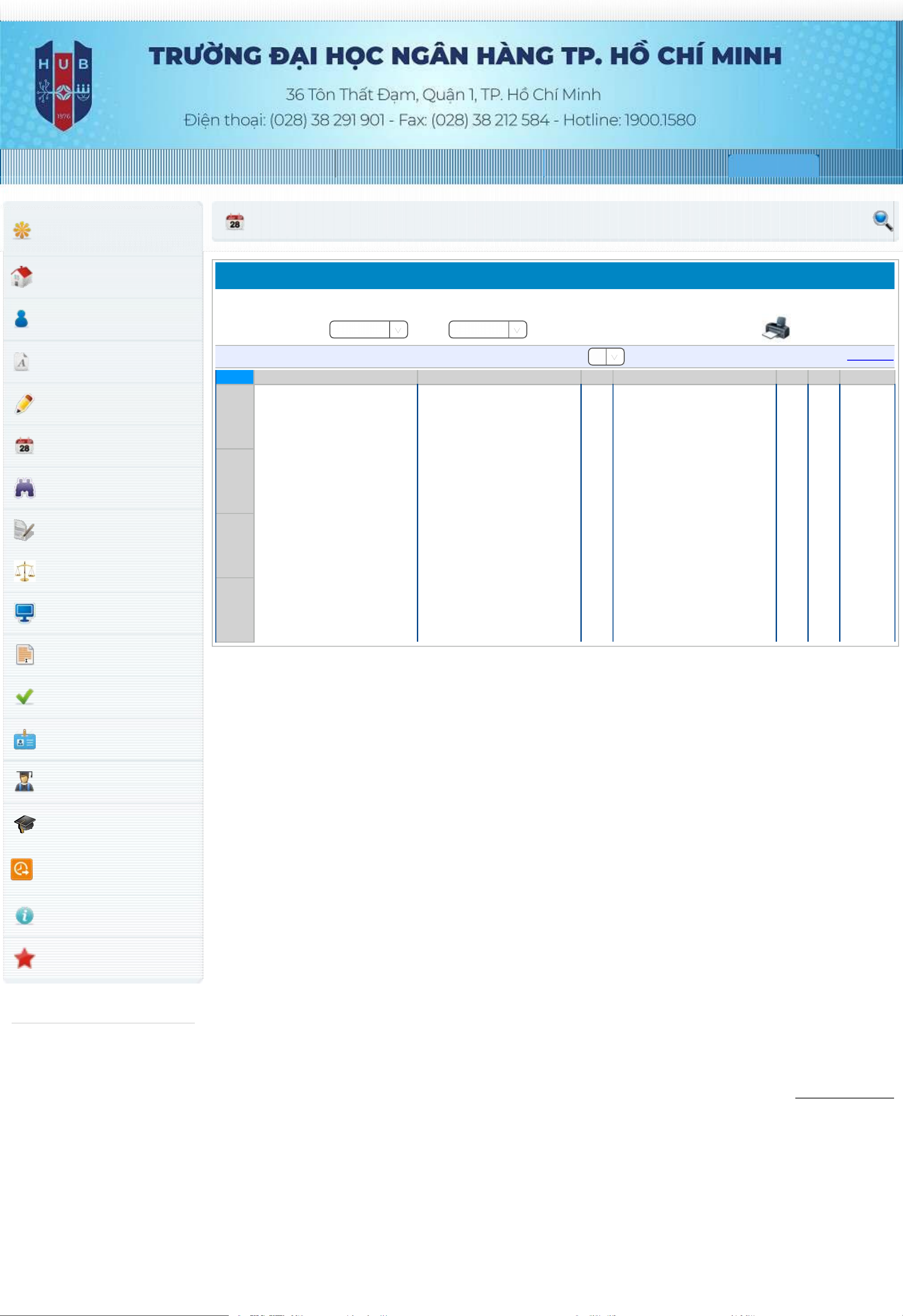903x1316 pixels.
Task: Click the HUB shield logo in header
Action: coord(63,85)
